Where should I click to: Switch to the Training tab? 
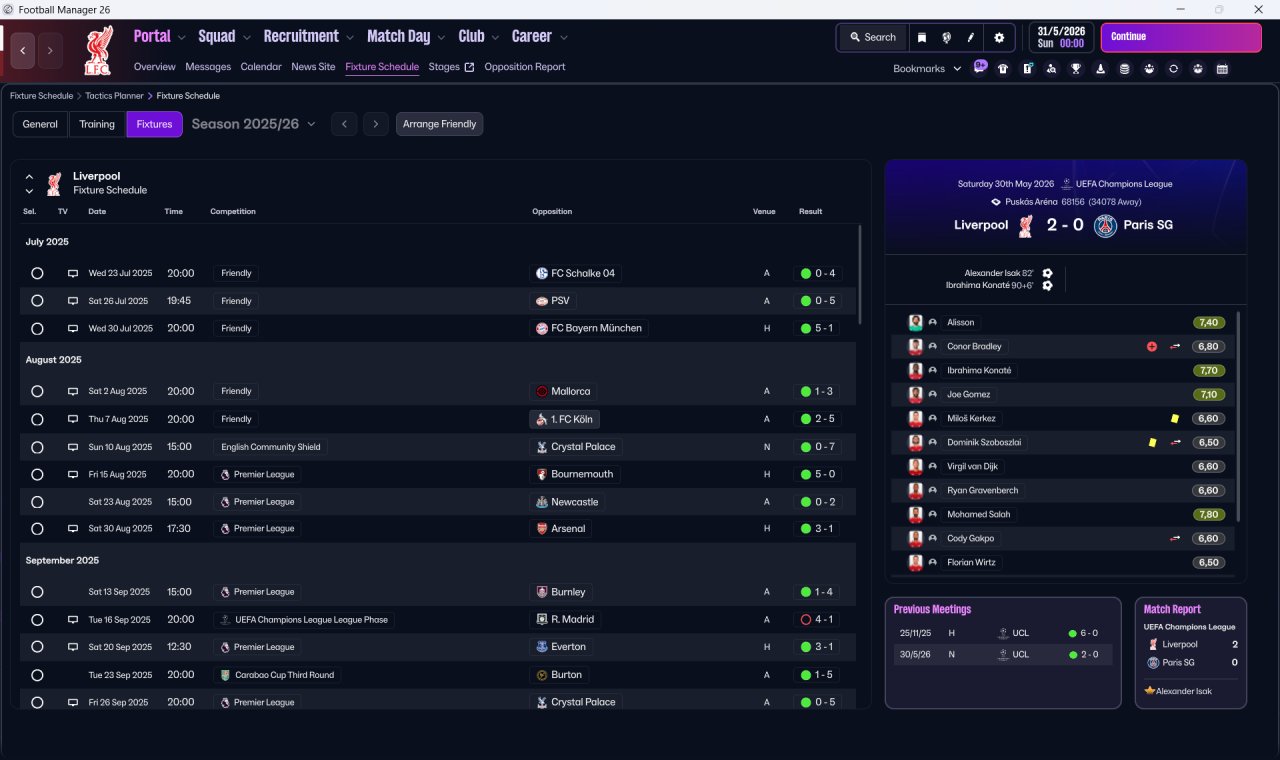click(x=97, y=124)
